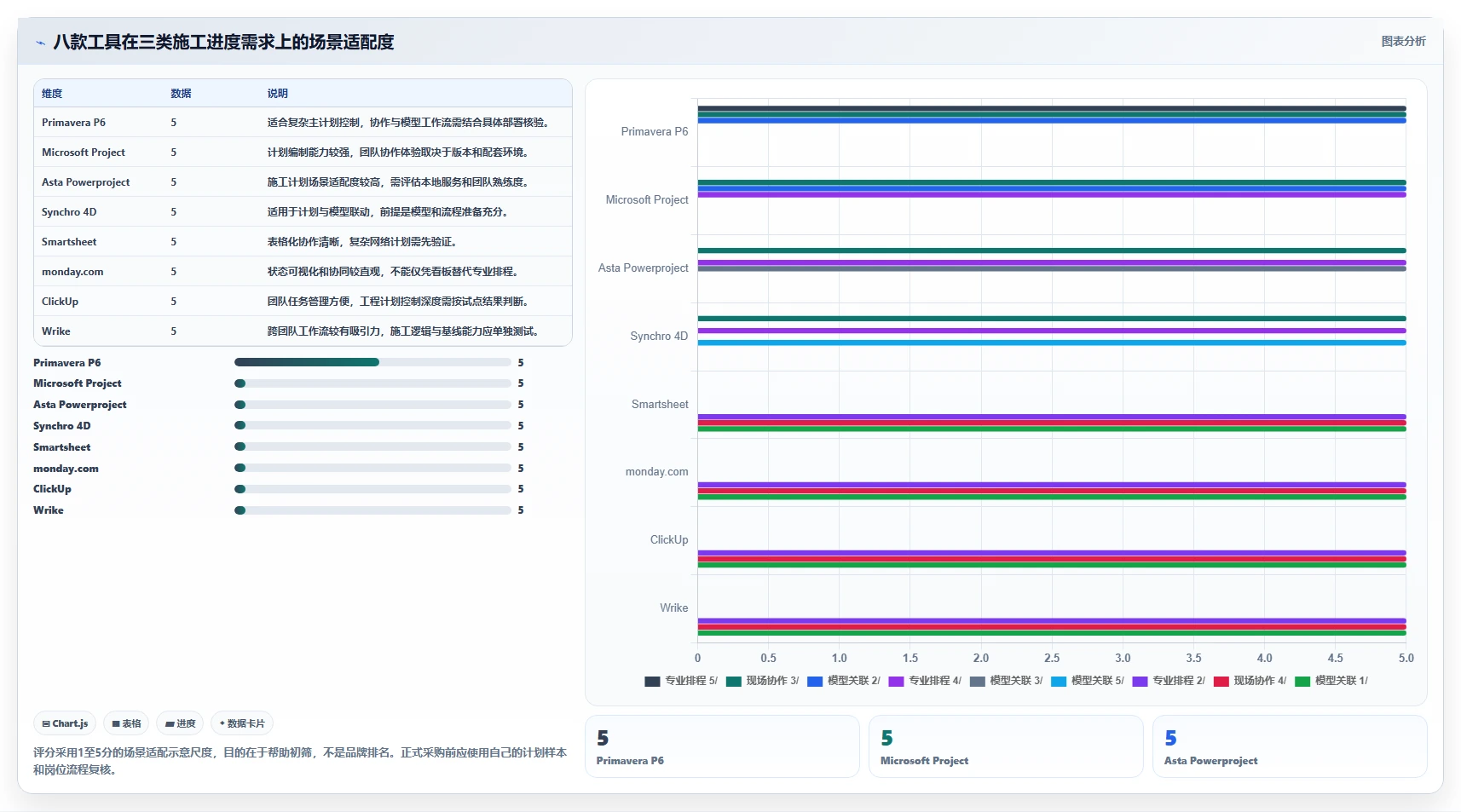Click the description starting 施工计划场景适配度较高
Viewport: 1461px width, 812px height.
point(399,182)
